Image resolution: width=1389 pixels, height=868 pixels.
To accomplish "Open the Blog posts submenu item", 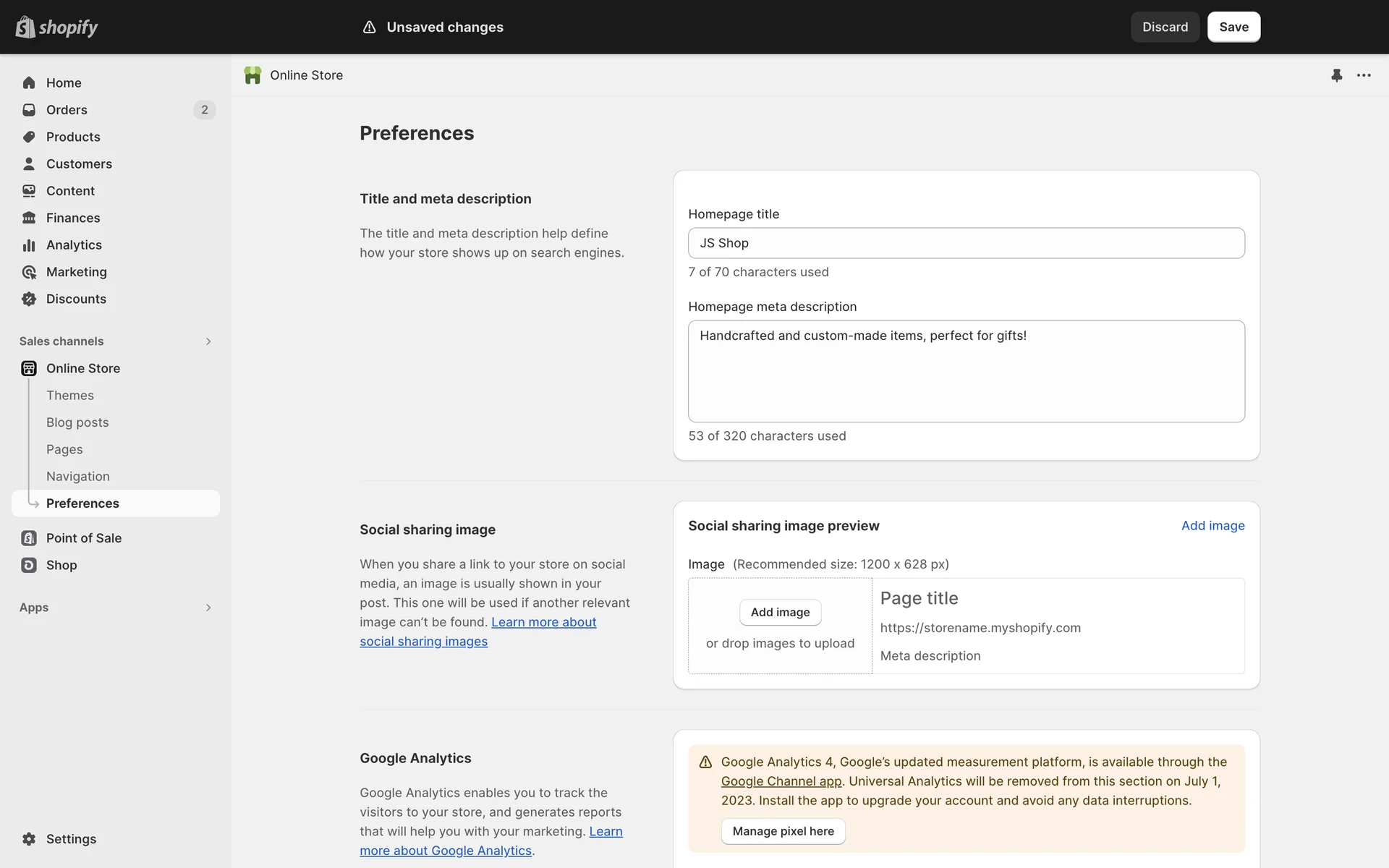I will point(77,422).
